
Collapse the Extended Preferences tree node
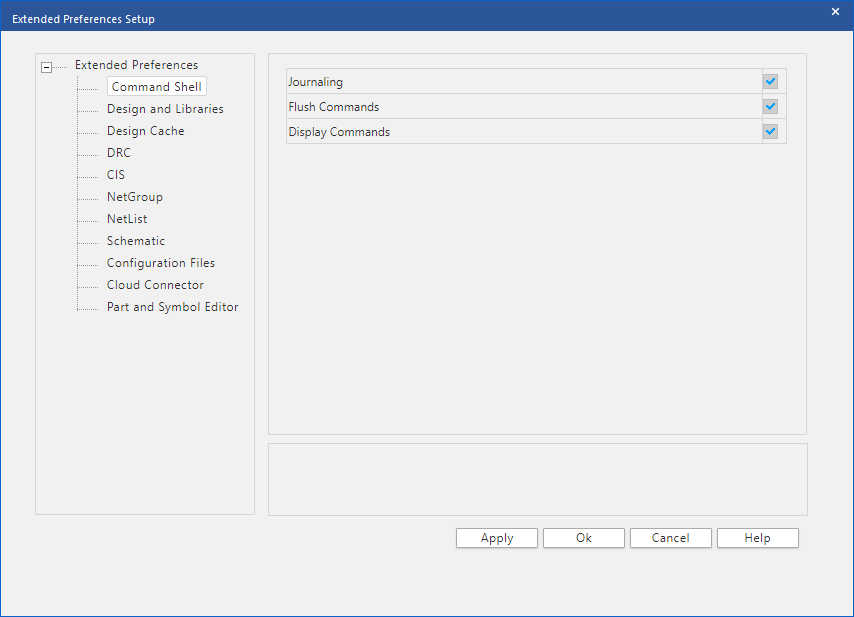(46, 68)
